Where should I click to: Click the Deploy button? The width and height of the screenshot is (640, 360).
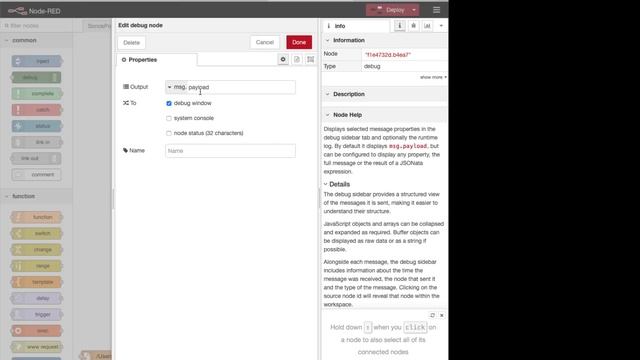coord(388,10)
